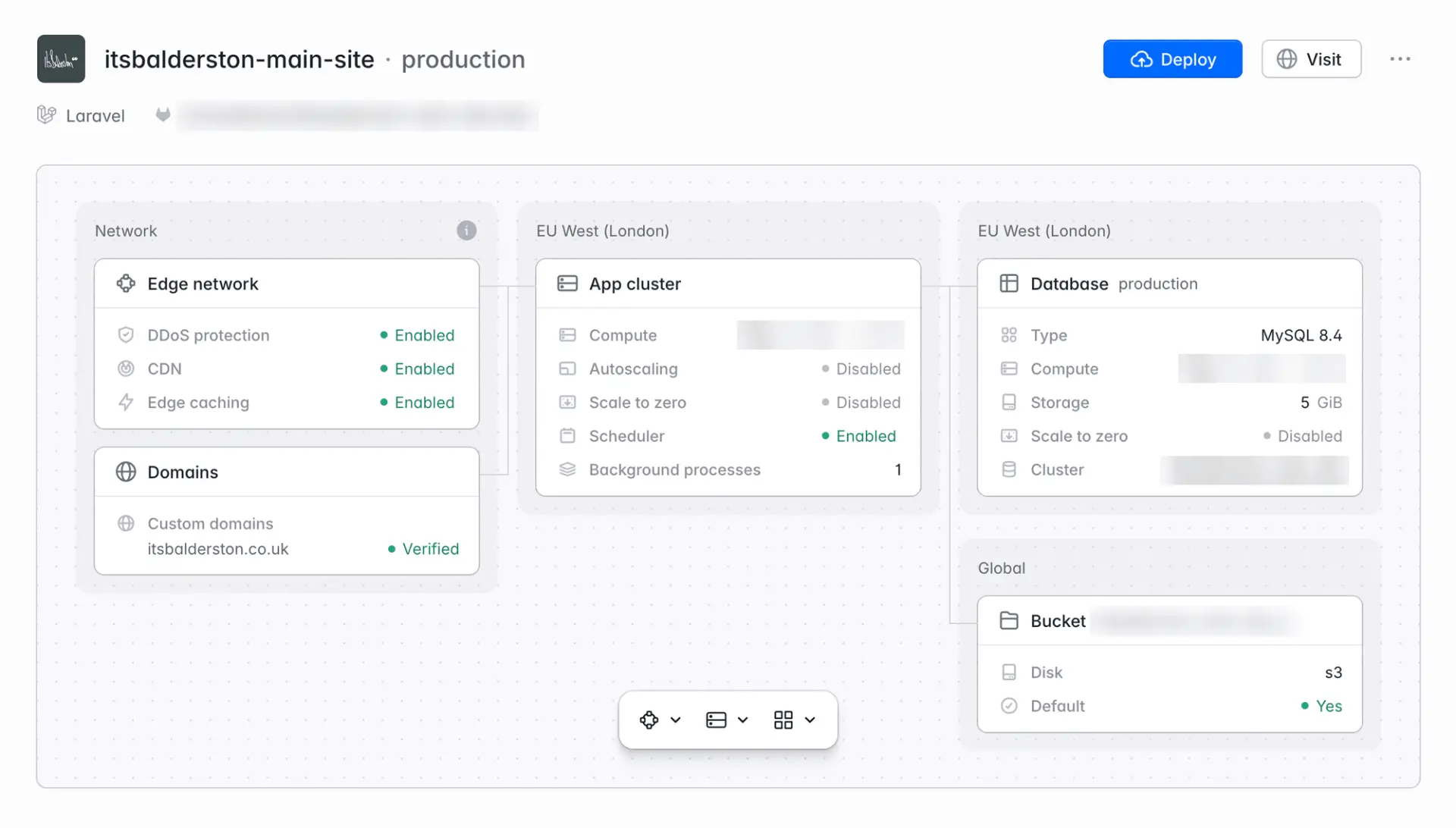
Task: Click the 5 GiB storage value
Action: (x=1321, y=402)
